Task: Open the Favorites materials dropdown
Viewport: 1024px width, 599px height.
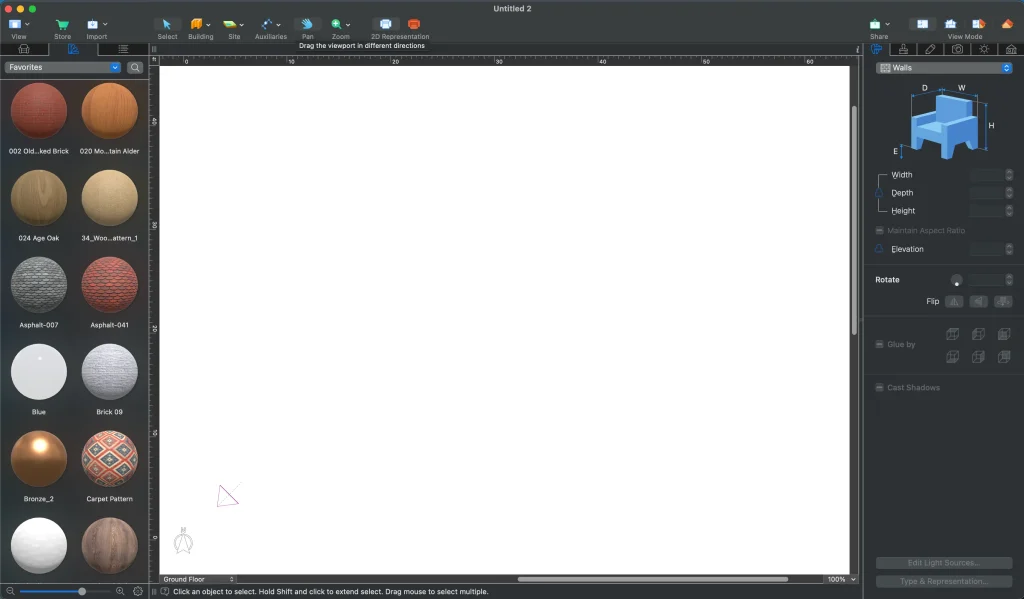Action: pos(62,68)
